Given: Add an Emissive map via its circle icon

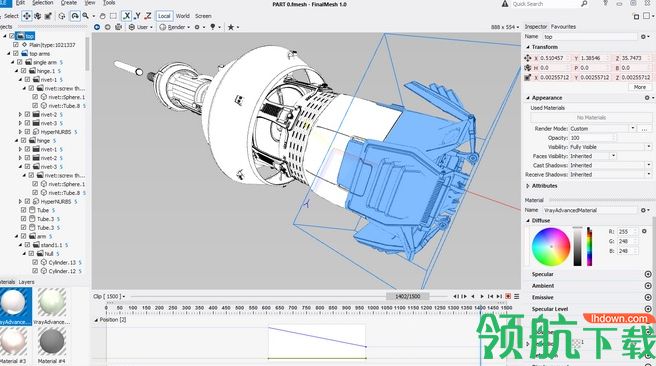Looking at the screenshot, I should pos(648,297).
